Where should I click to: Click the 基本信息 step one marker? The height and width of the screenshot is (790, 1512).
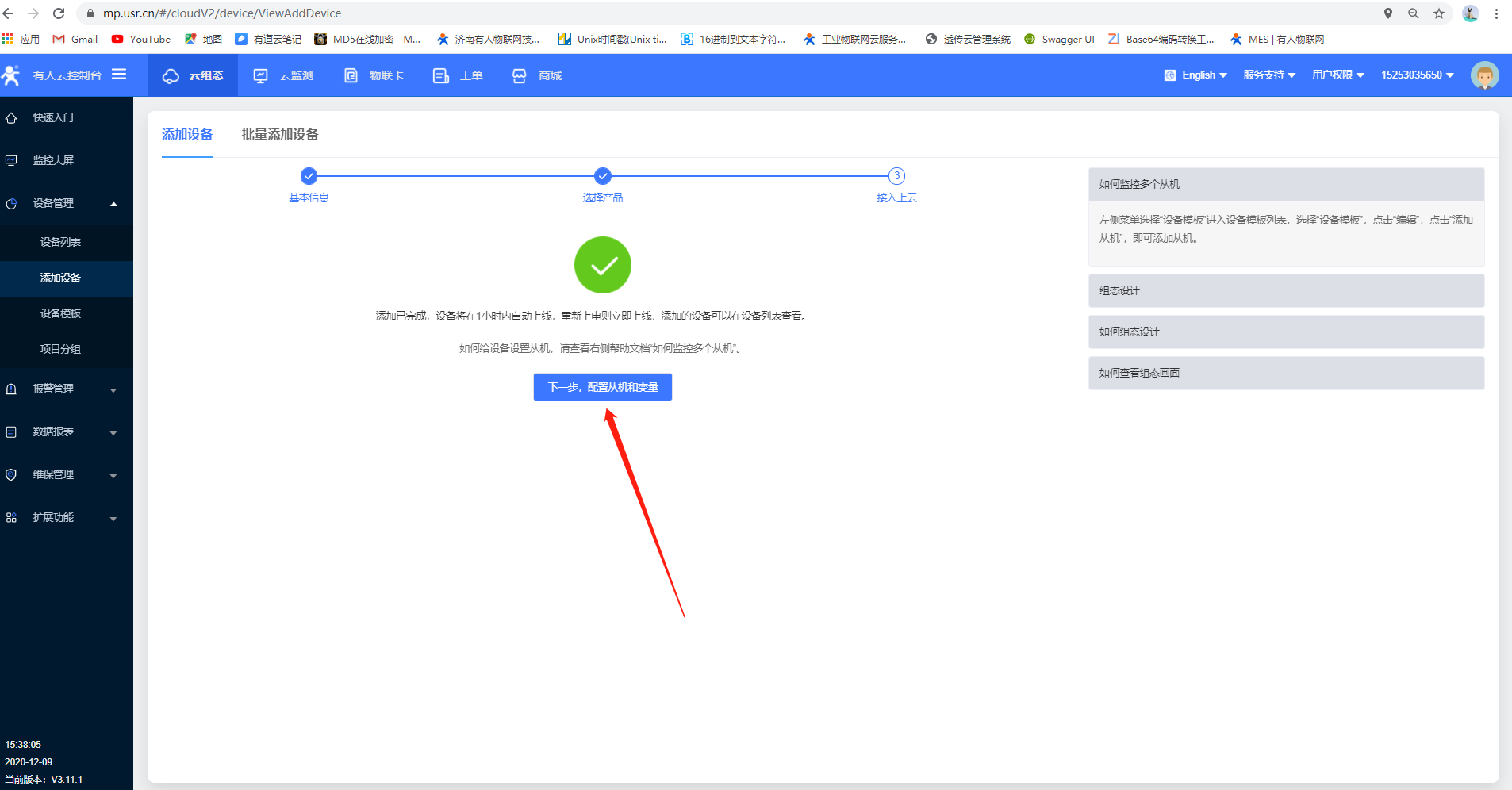coord(309,176)
